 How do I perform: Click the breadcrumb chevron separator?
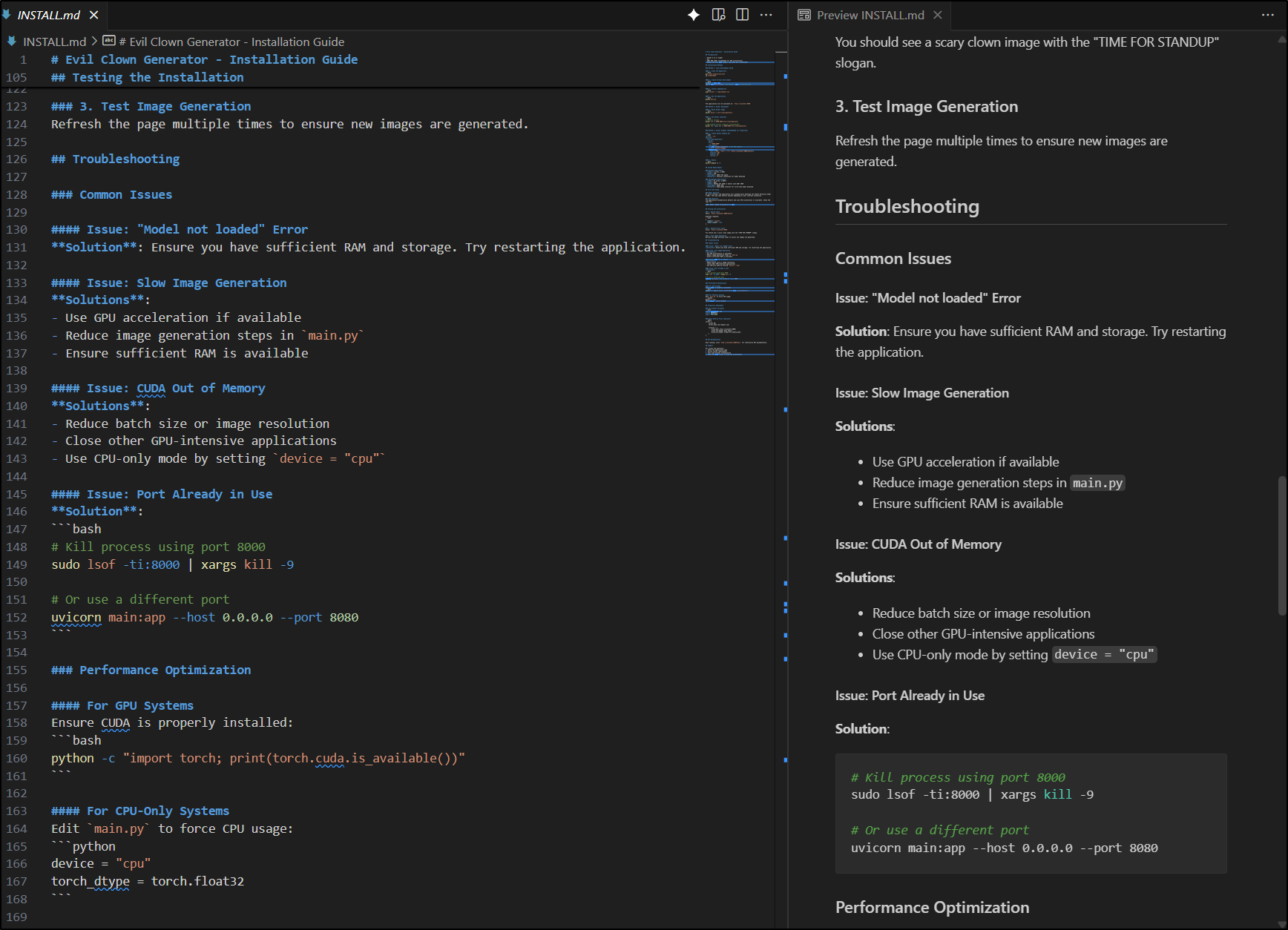pyautogui.click(x=94, y=42)
